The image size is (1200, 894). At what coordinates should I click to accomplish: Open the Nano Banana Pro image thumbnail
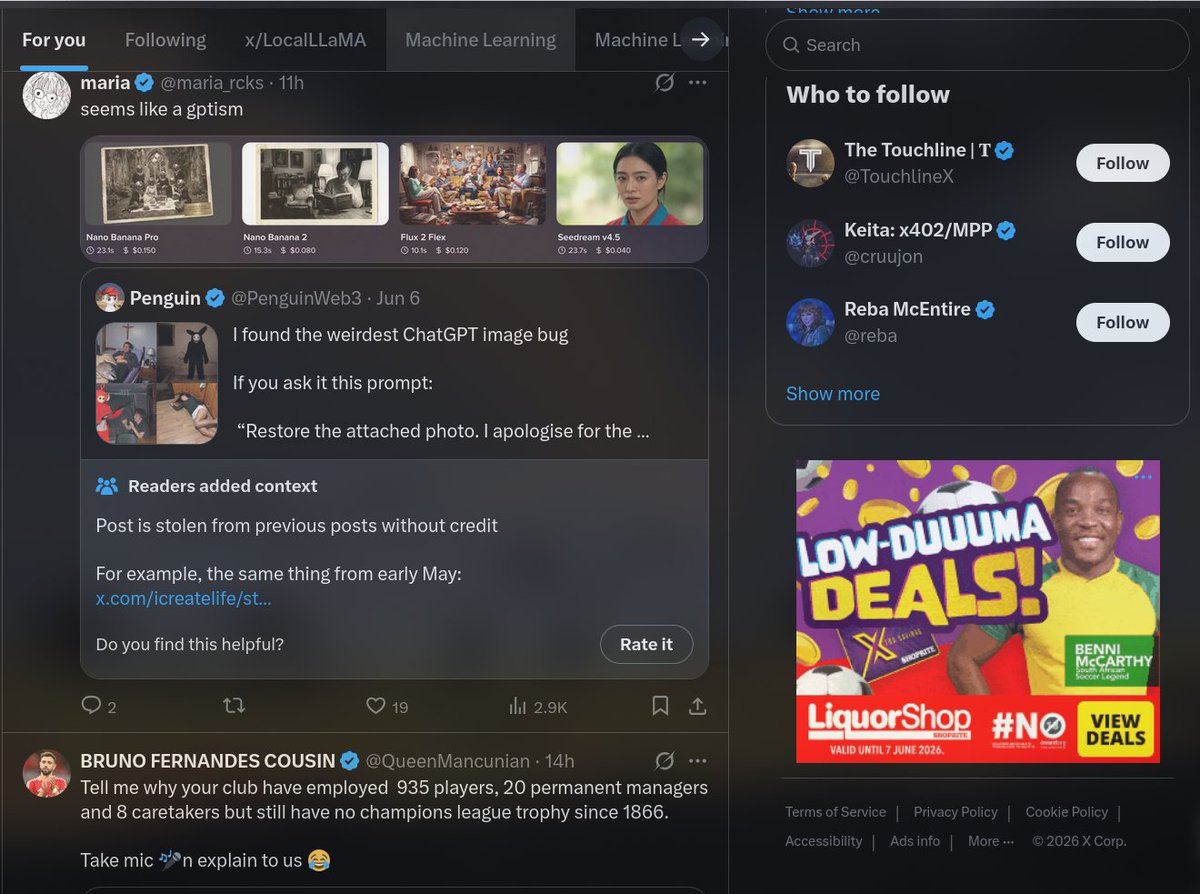point(158,184)
